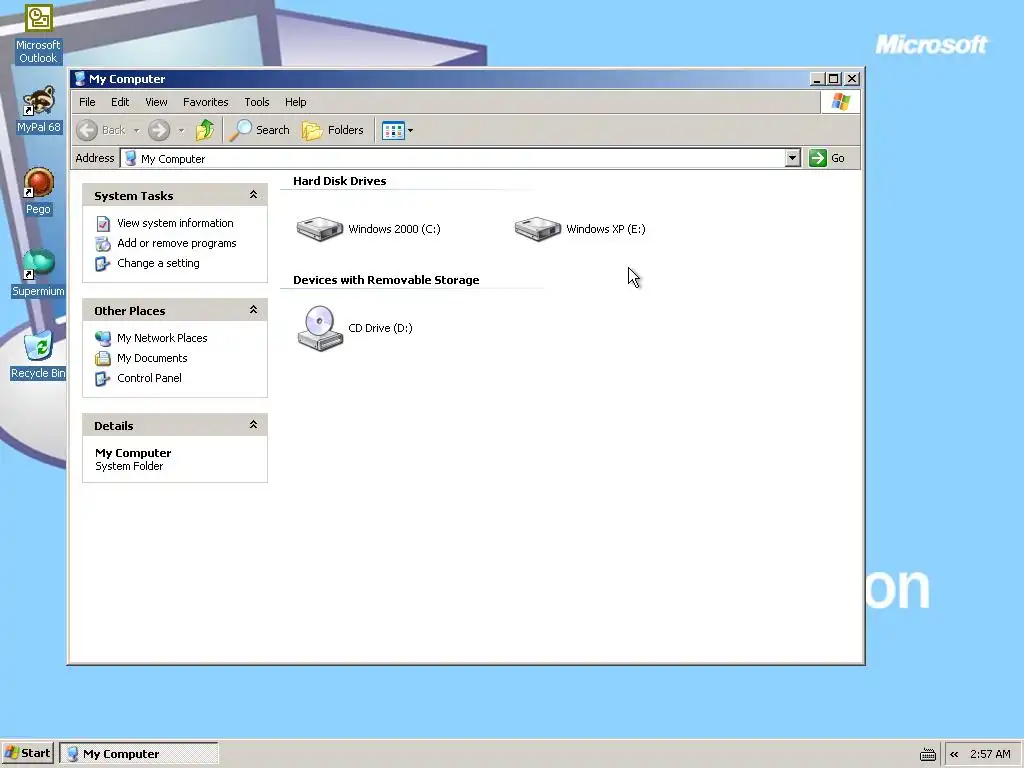This screenshot has width=1024, height=768.
Task: Click the Start button
Action: click(x=27, y=754)
